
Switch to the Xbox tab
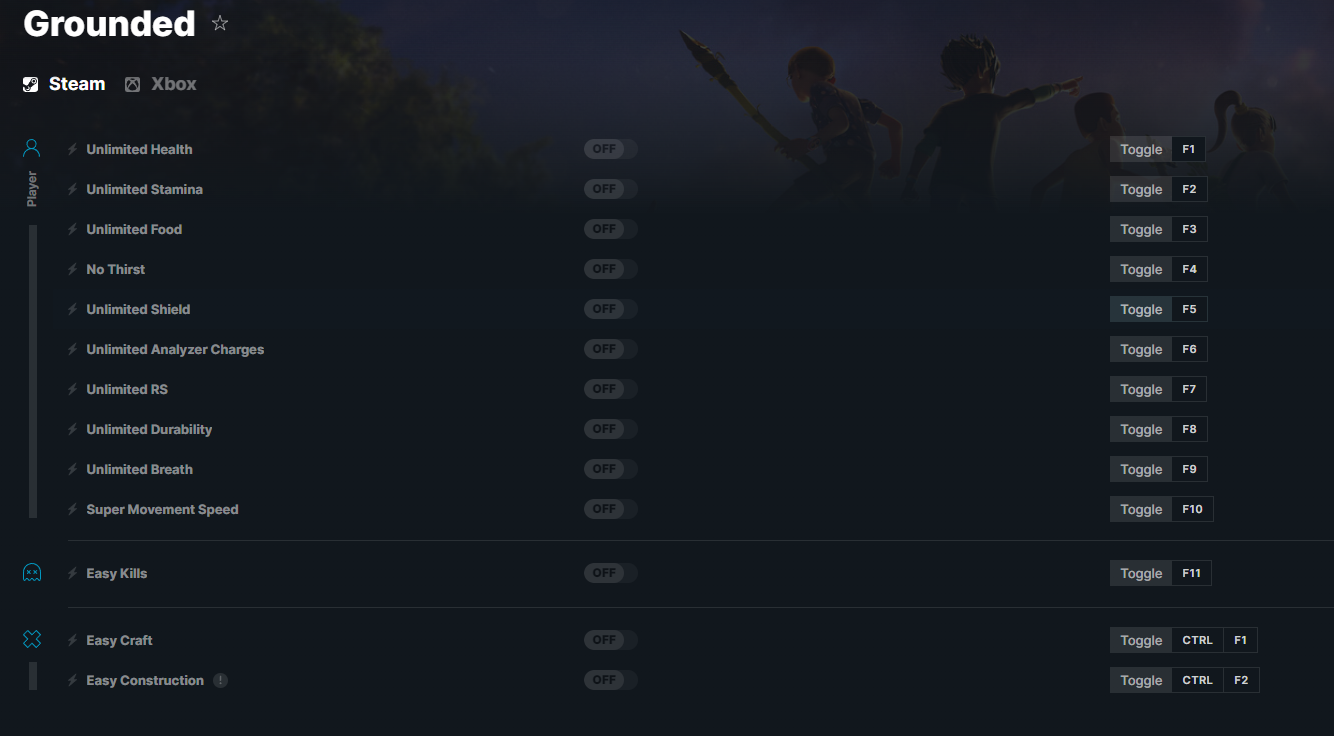click(161, 84)
